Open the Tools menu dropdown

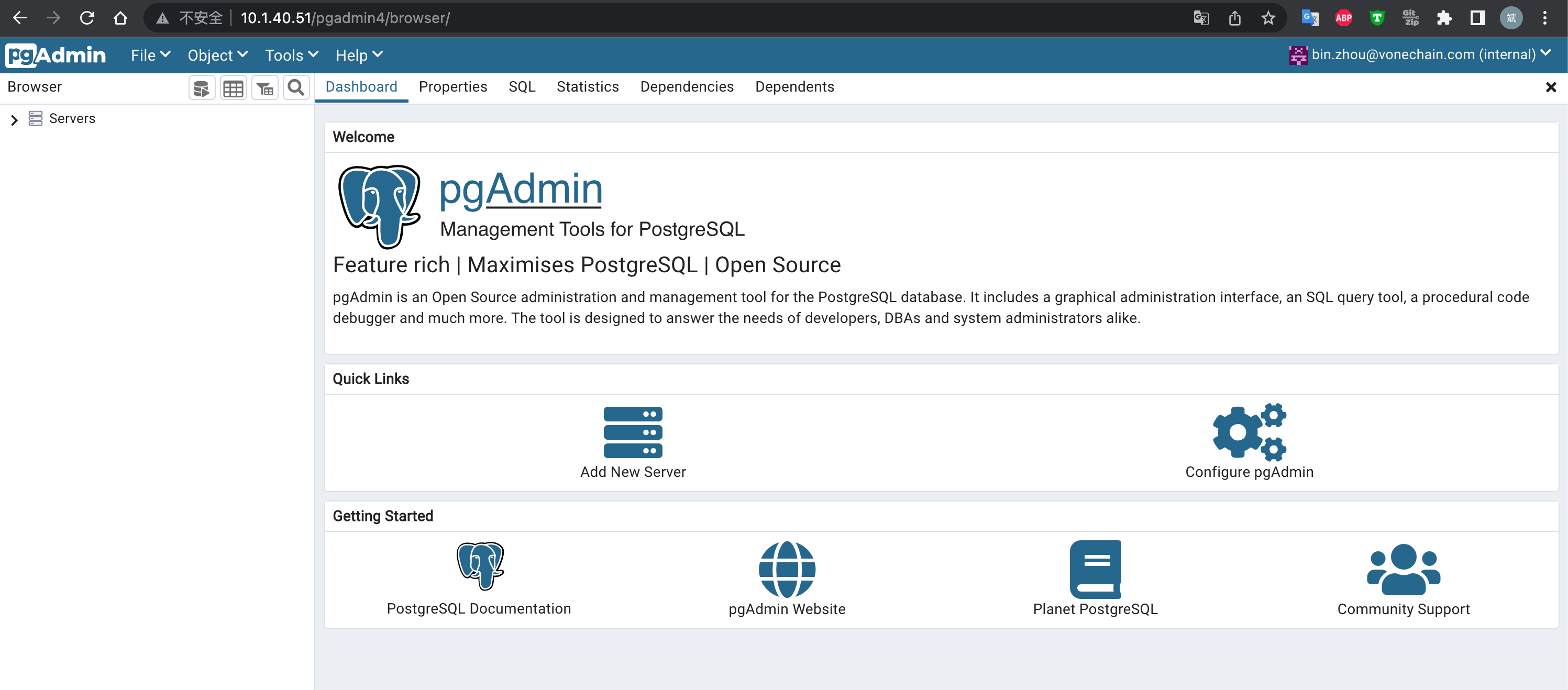tap(292, 55)
